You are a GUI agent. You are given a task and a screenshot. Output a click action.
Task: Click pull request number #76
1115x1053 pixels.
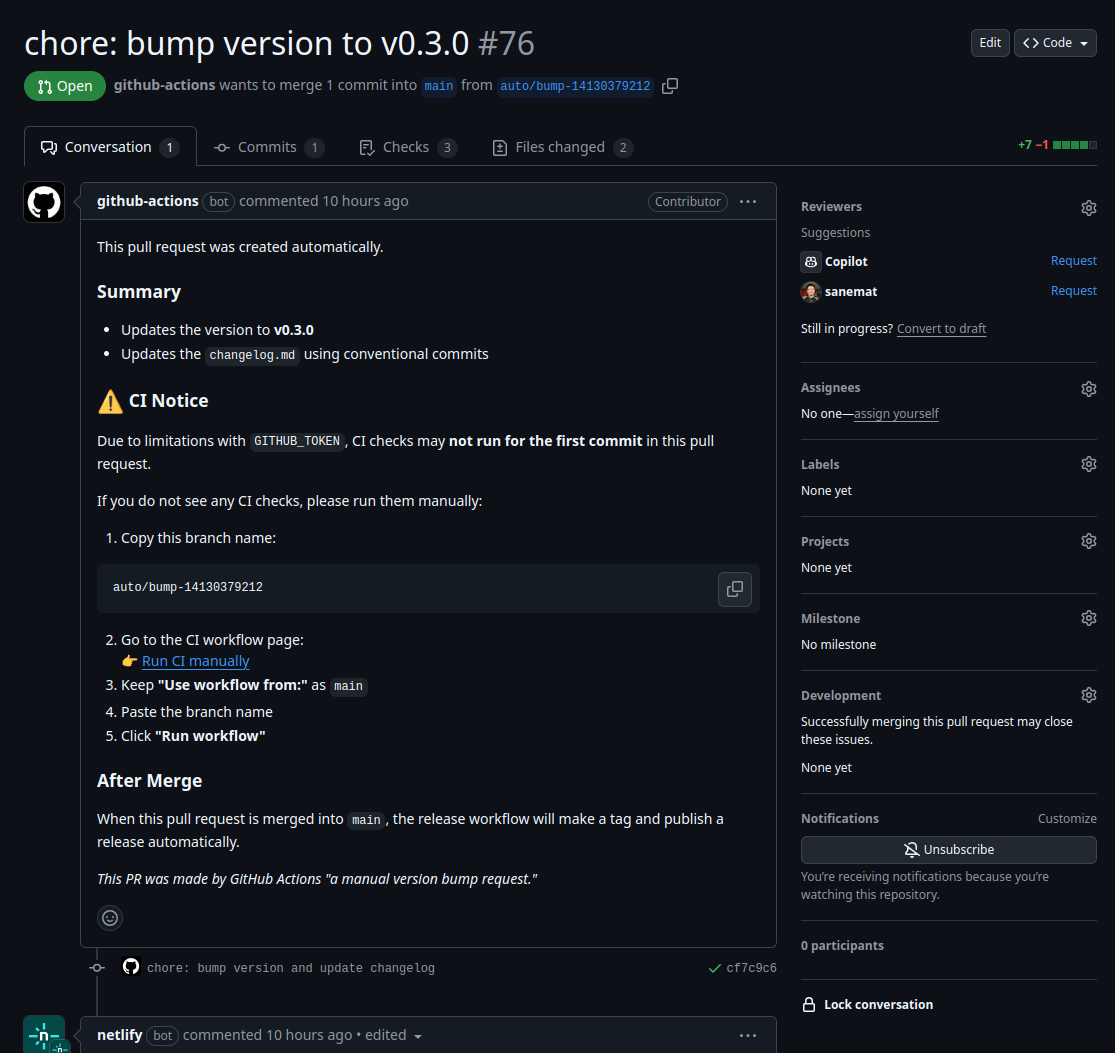pyautogui.click(x=506, y=43)
